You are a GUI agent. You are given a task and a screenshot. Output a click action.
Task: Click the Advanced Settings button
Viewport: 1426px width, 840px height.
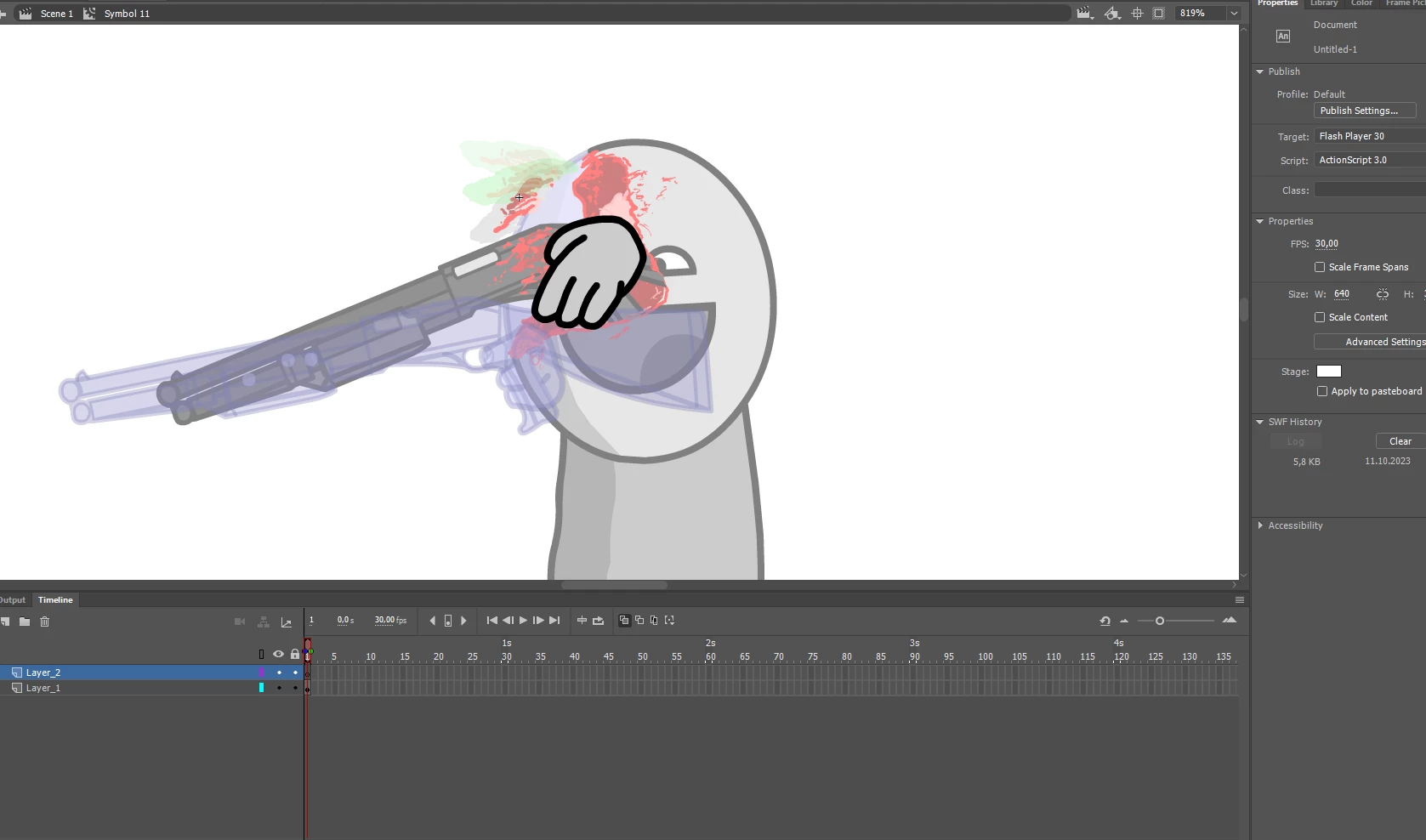(x=1370, y=342)
